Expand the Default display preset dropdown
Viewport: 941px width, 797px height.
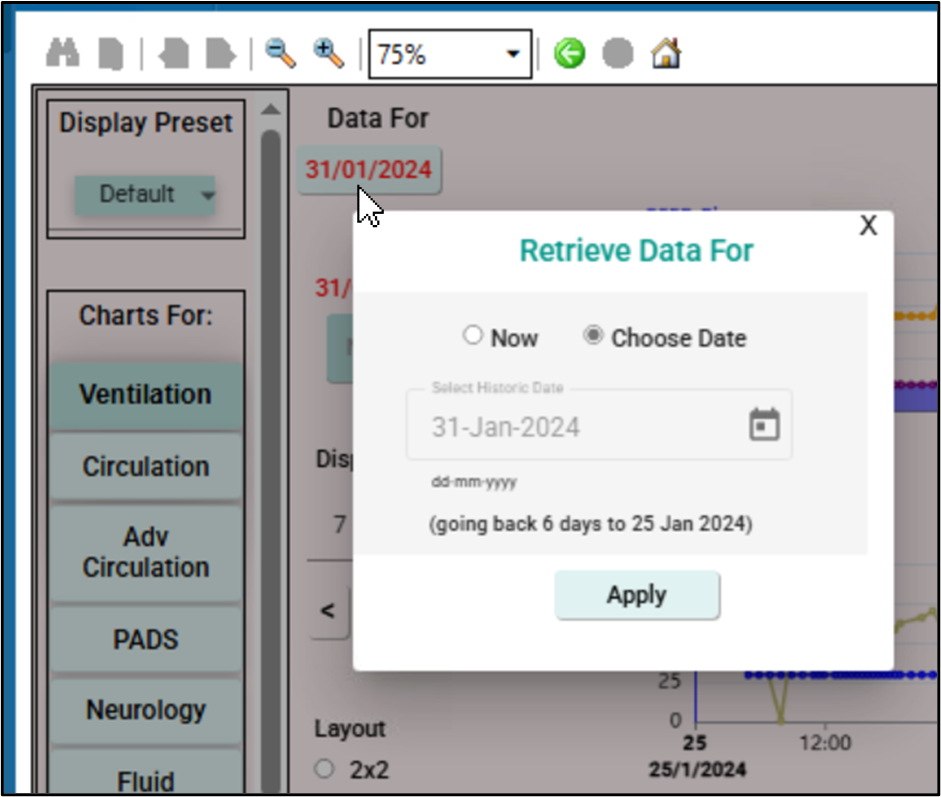pos(145,194)
